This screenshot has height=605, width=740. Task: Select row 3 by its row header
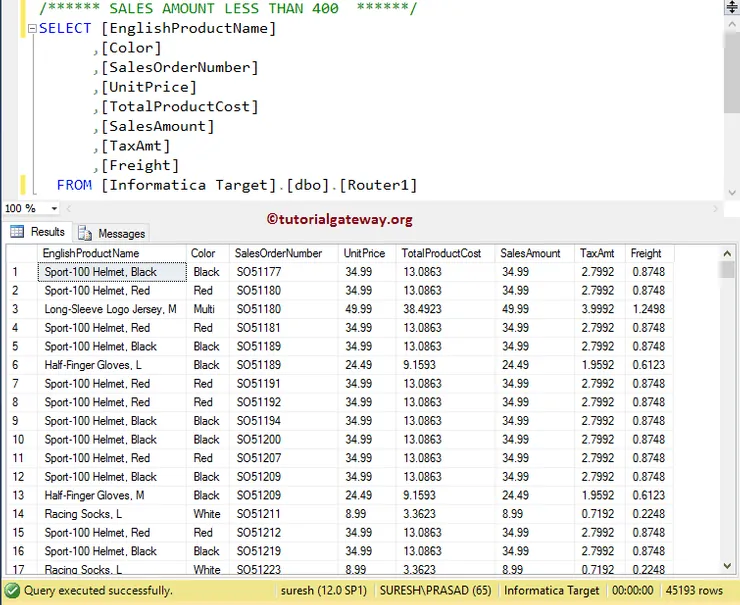(20, 309)
